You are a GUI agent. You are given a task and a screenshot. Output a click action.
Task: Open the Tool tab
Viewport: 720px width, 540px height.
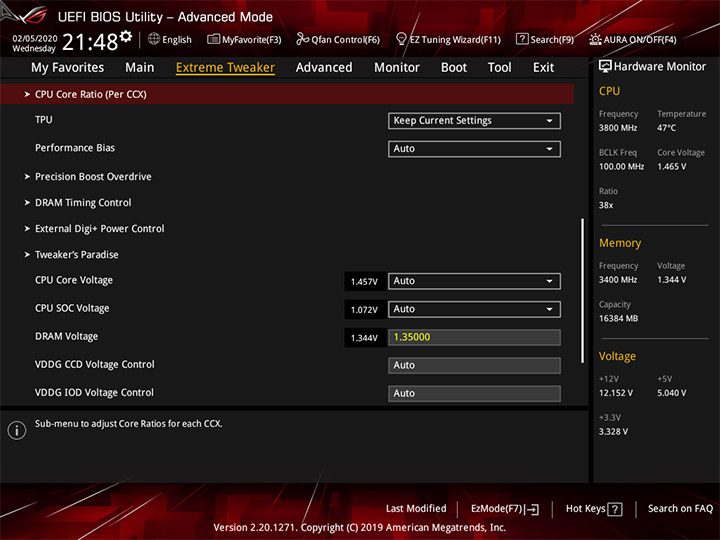pyautogui.click(x=500, y=68)
